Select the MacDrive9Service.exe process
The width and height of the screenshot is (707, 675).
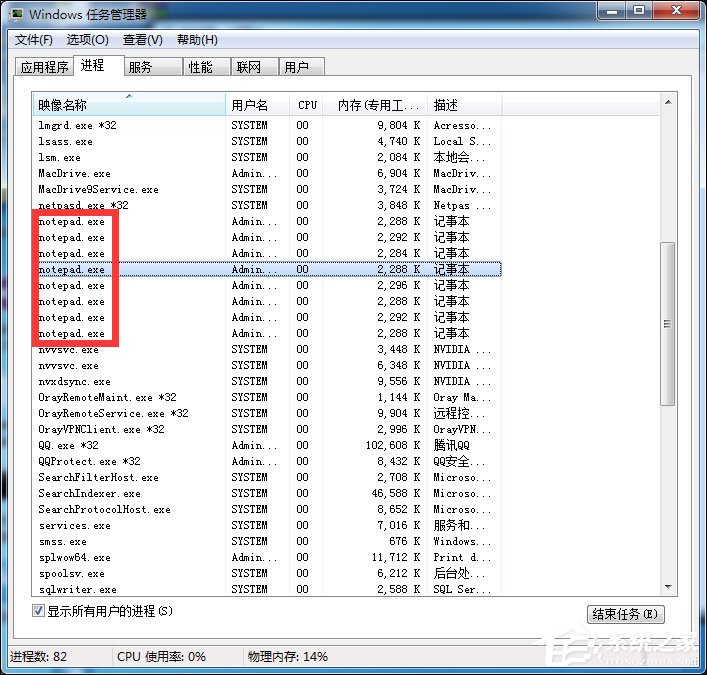coord(267,189)
